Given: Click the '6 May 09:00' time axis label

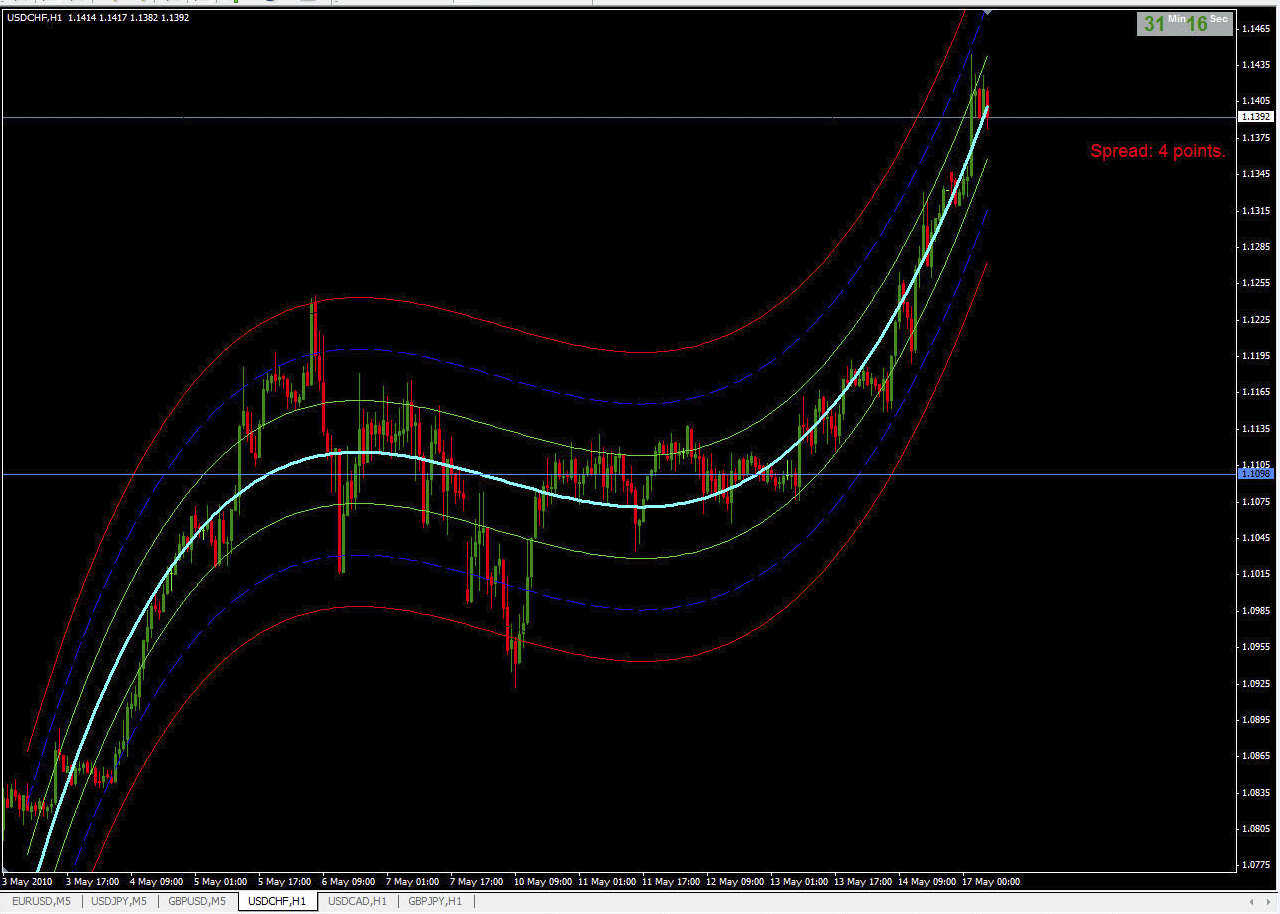Looking at the screenshot, I should (x=348, y=882).
